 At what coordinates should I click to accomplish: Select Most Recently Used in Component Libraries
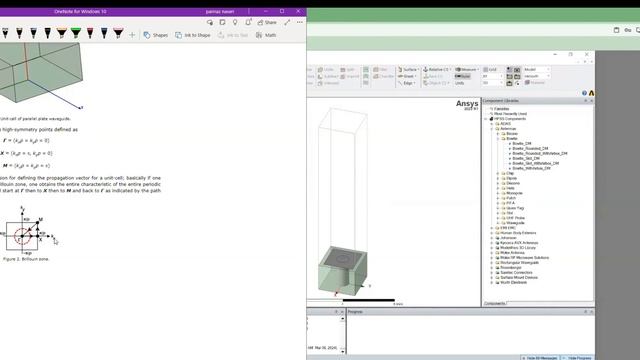pyautogui.click(x=510, y=114)
